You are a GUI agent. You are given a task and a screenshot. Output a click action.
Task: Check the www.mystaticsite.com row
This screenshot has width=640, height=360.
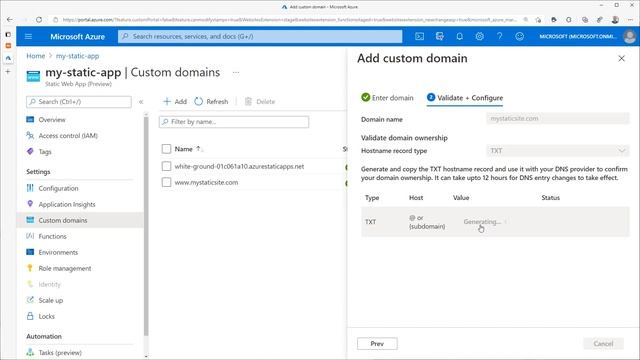click(166, 182)
